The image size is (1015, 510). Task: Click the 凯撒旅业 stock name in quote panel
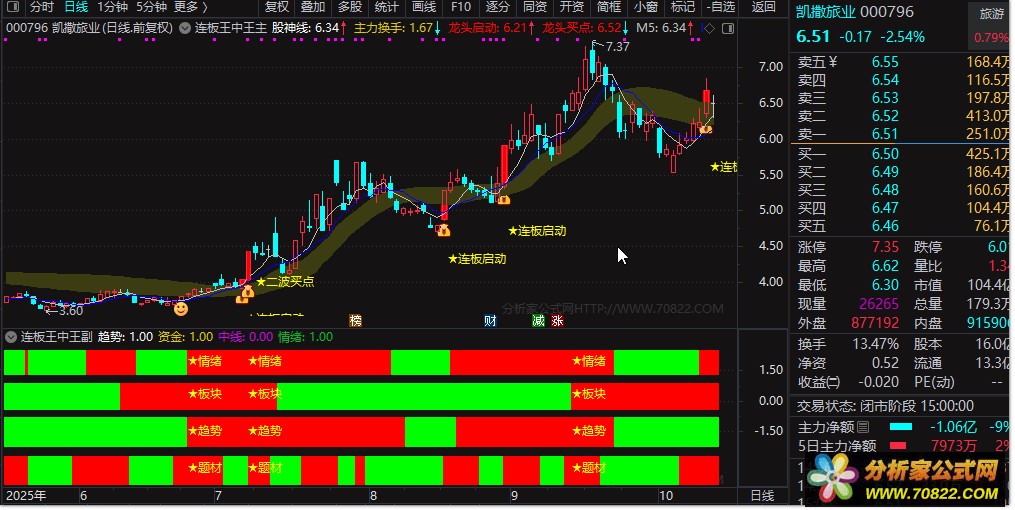click(x=827, y=12)
